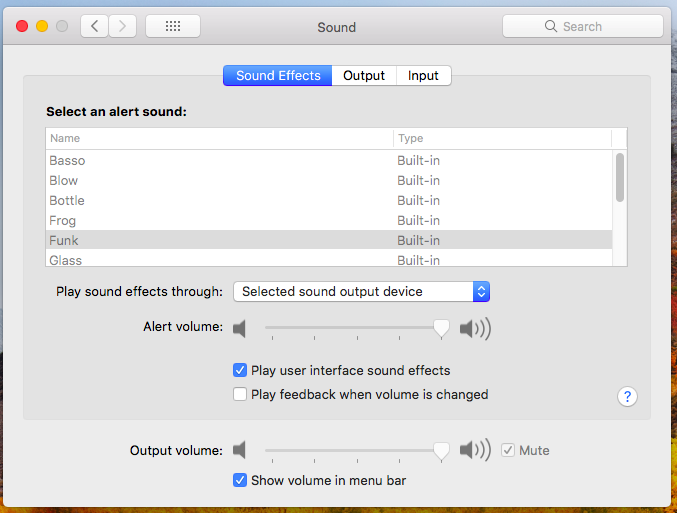The width and height of the screenshot is (677, 513).
Task: Select the Sound Effects tab
Action: pos(278,76)
